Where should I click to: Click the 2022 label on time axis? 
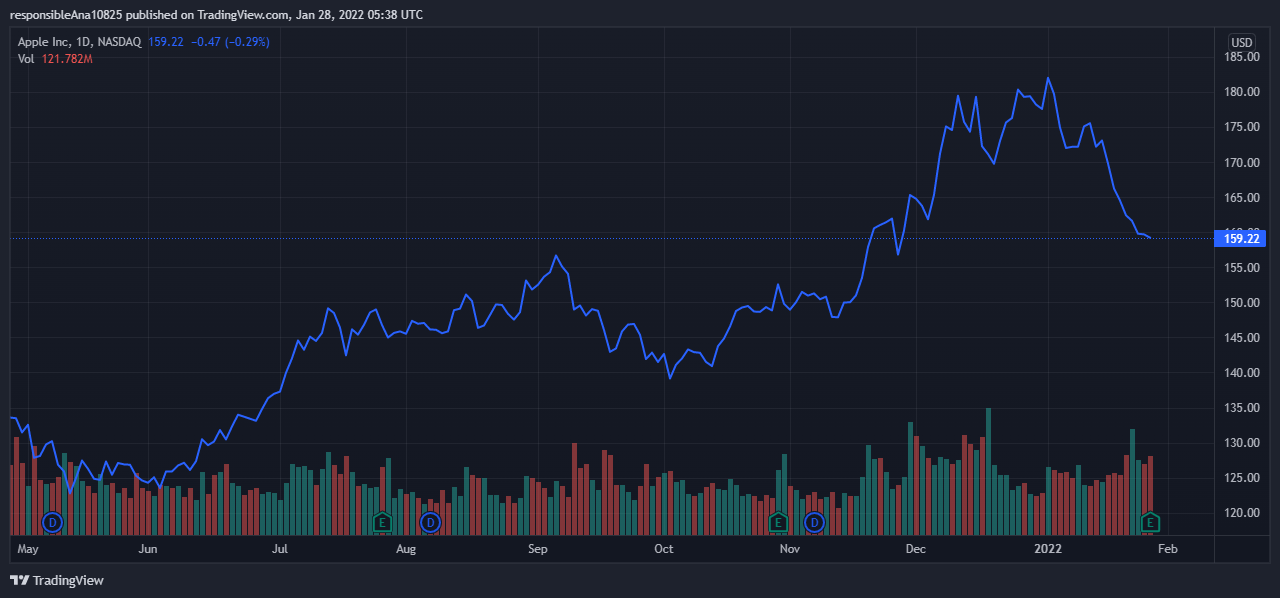(1047, 549)
